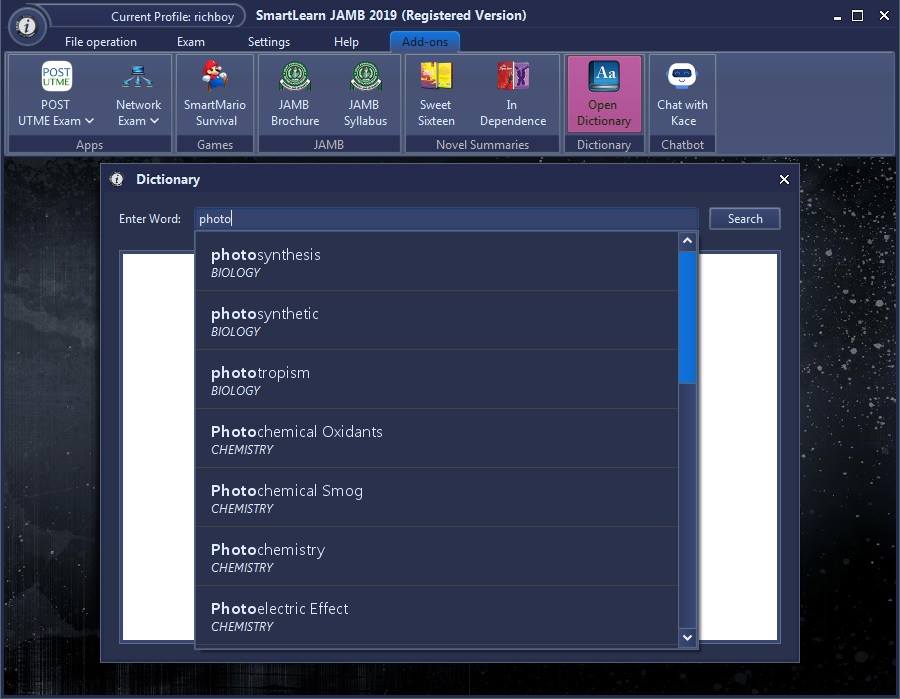This screenshot has width=900, height=699.
Task: Click the Search button
Action: pos(744,219)
